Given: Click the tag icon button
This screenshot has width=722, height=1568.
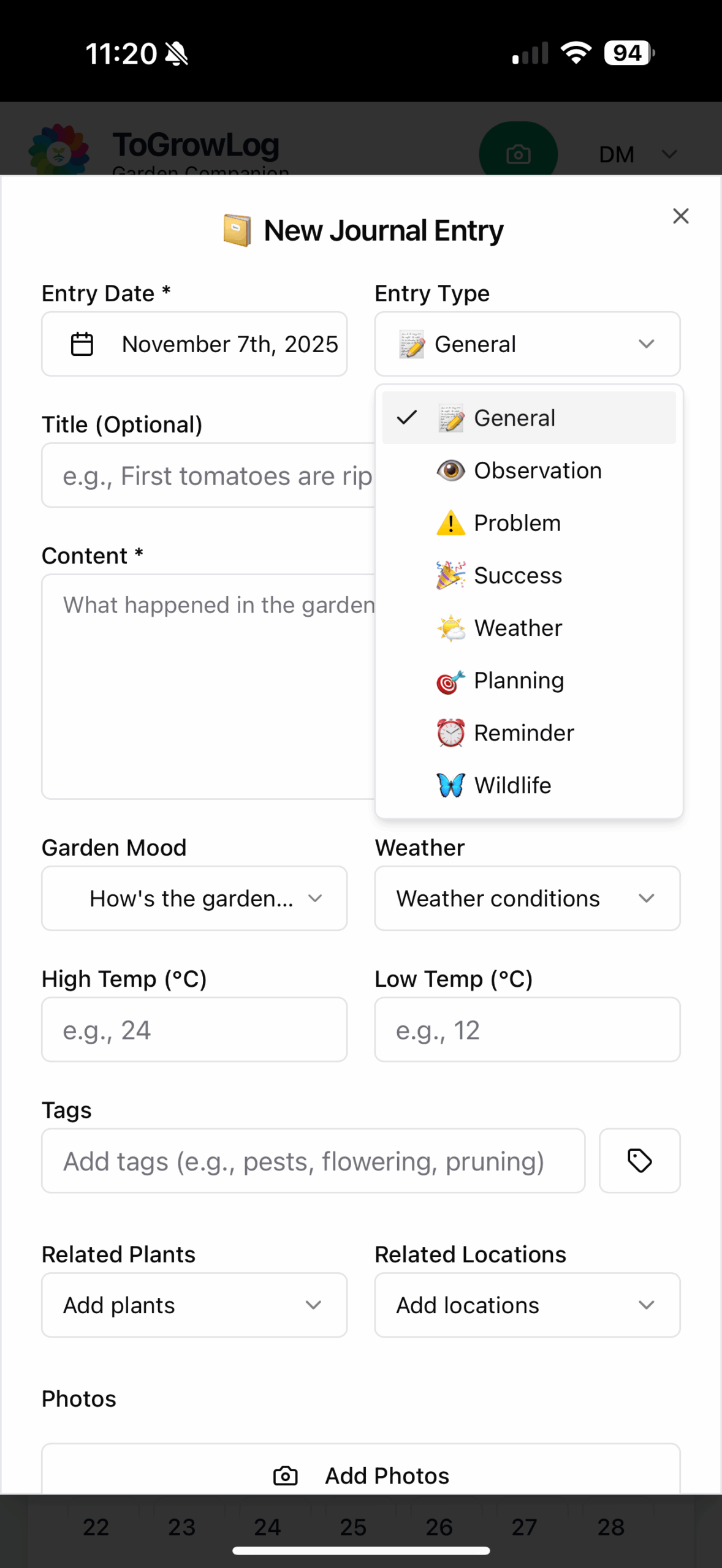Looking at the screenshot, I should (x=639, y=1161).
